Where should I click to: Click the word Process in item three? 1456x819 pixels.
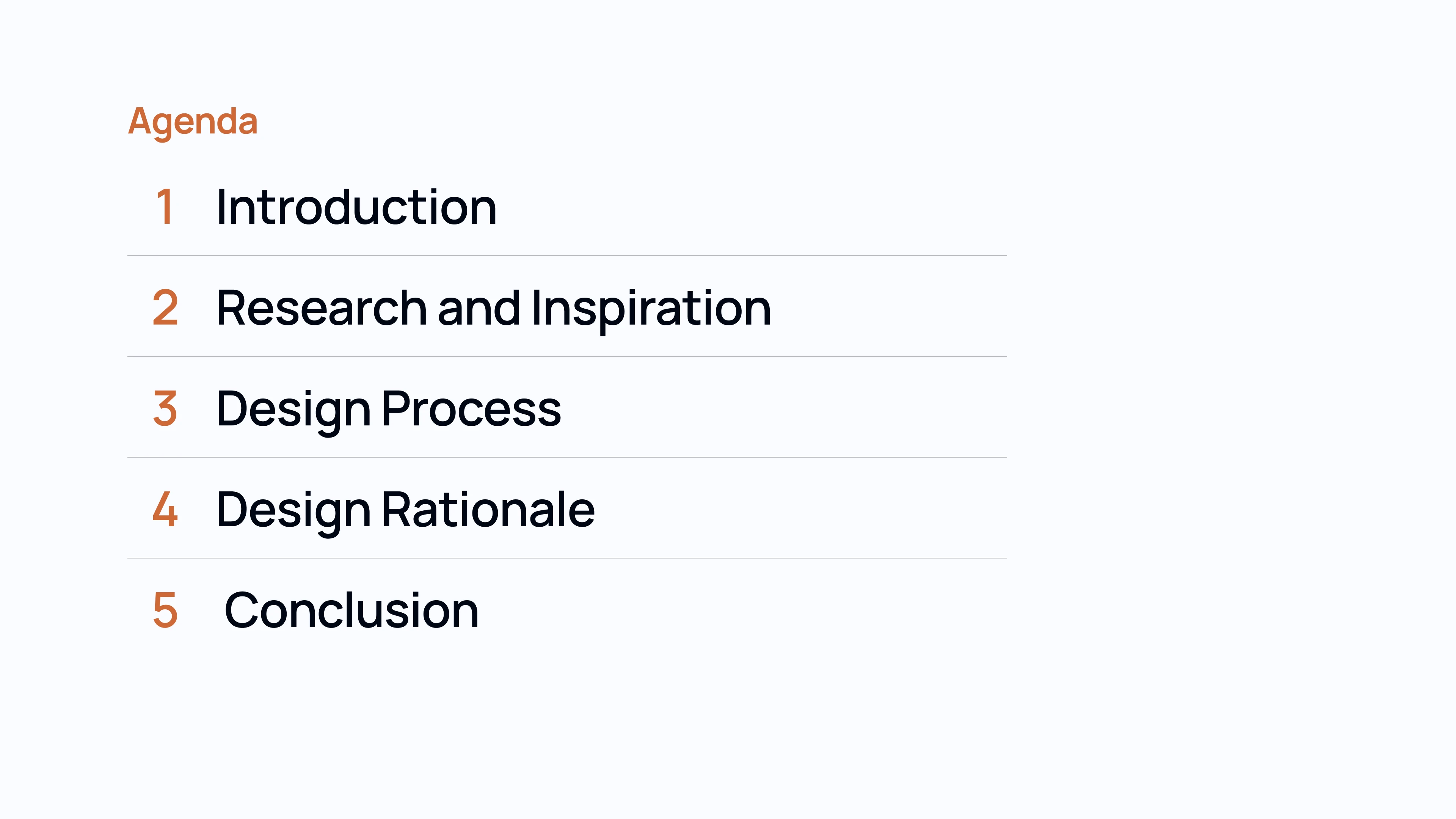point(471,409)
